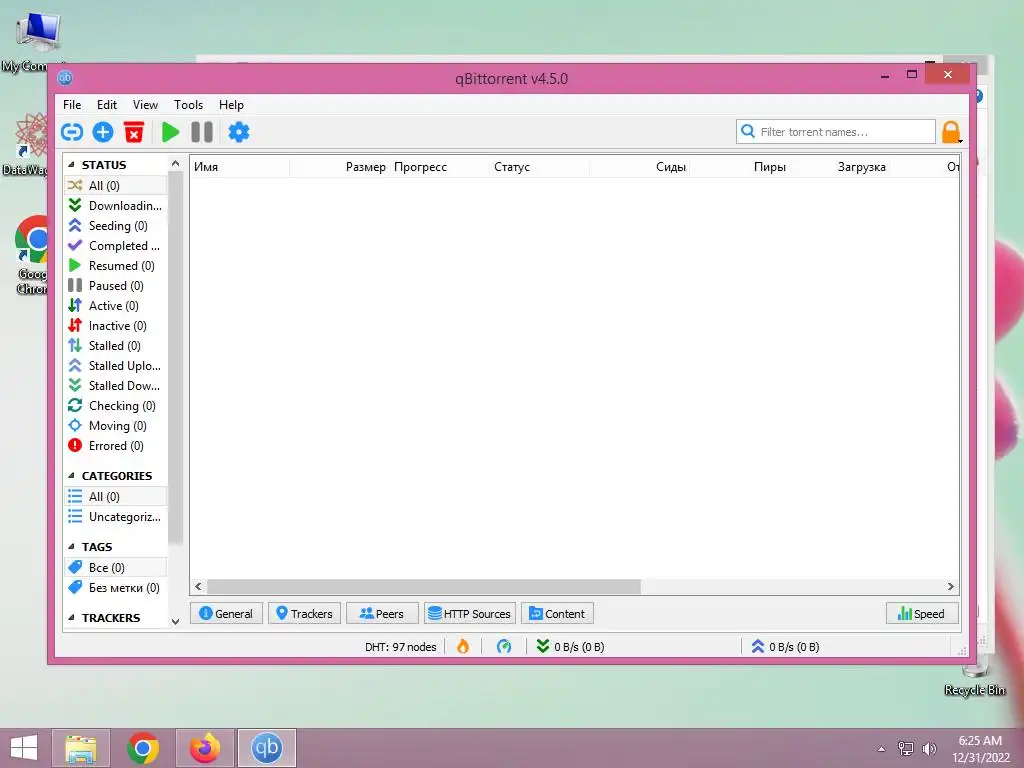Open the Help menu
The height and width of the screenshot is (768, 1024).
pos(231,104)
